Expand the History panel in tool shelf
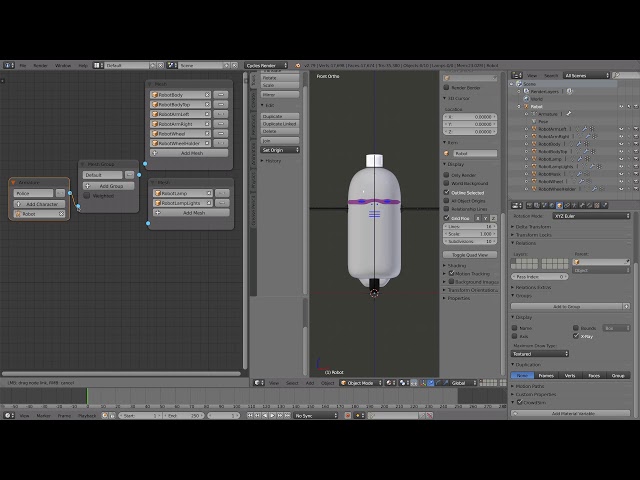Image resolution: width=640 pixels, height=480 pixels. tap(271, 161)
